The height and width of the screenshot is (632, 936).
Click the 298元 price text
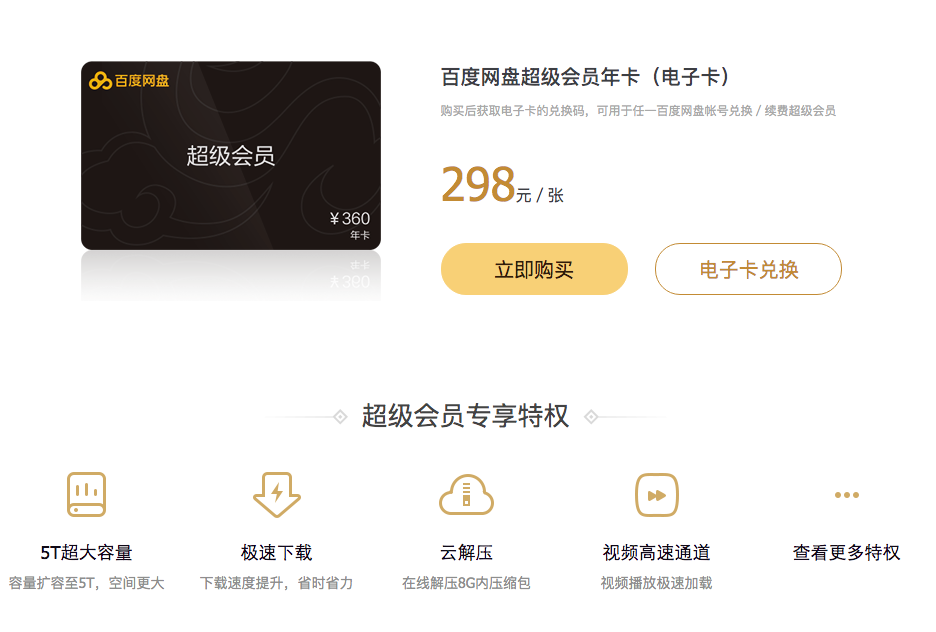coord(486,184)
